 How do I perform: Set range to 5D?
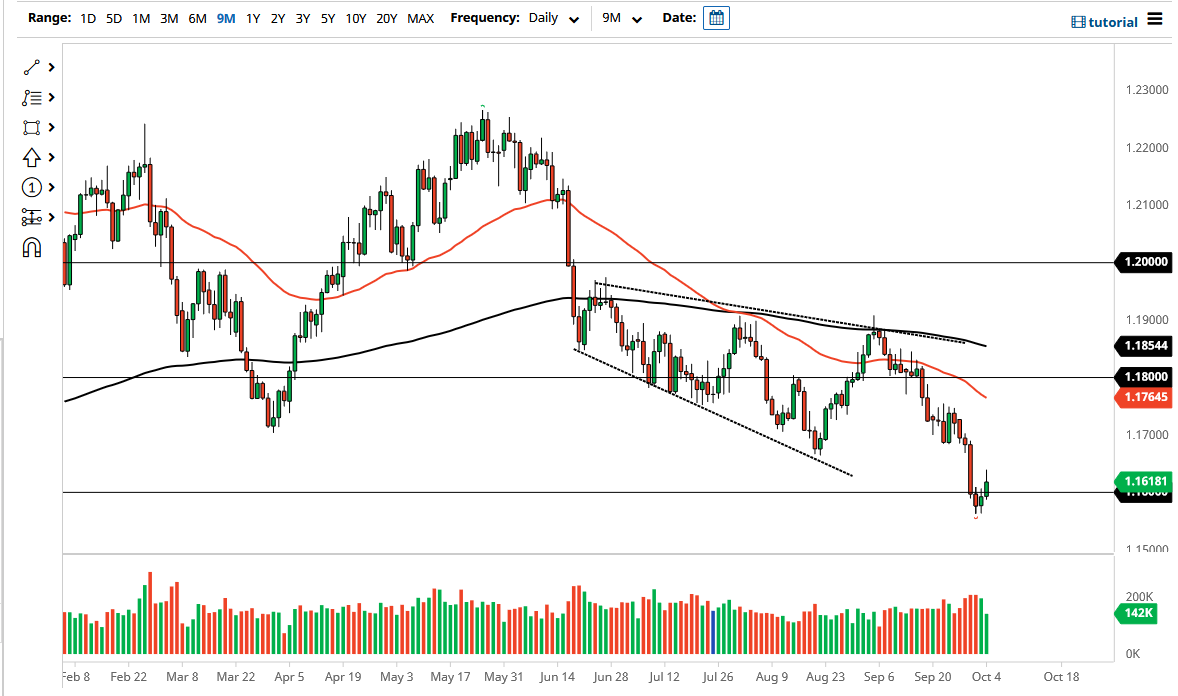point(114,18)
